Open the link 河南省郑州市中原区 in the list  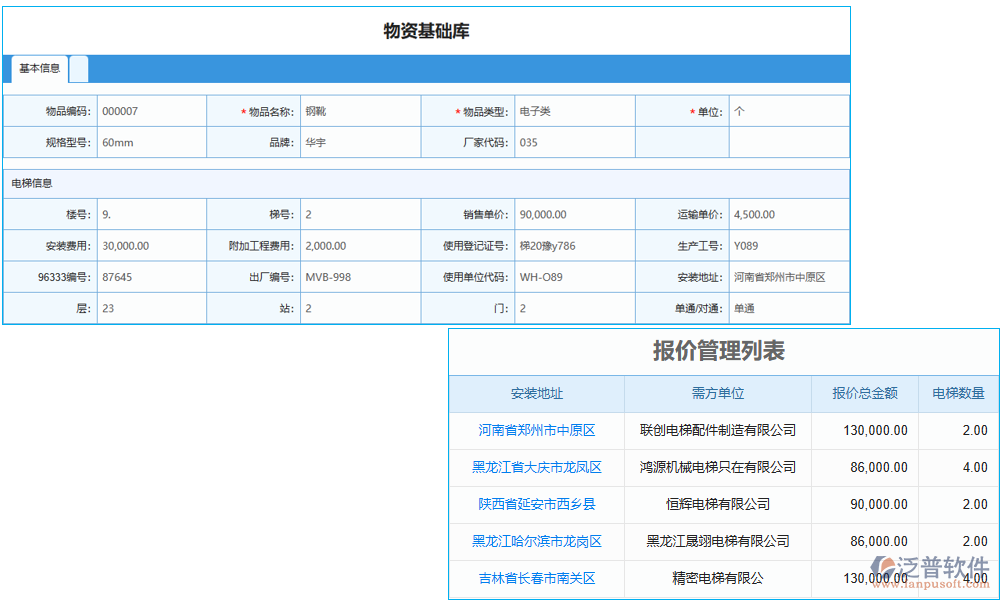[537, 430]
